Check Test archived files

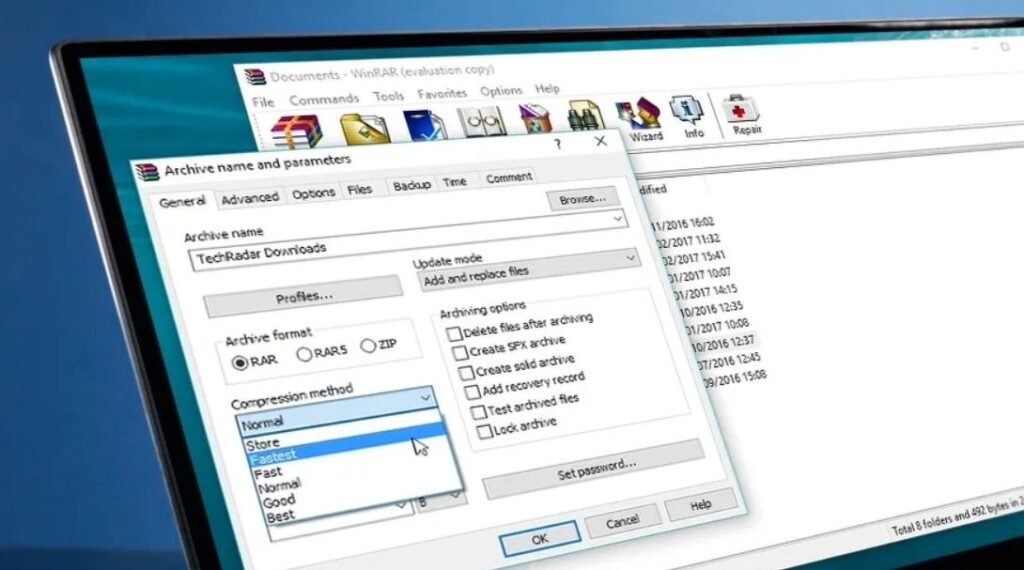478,412
